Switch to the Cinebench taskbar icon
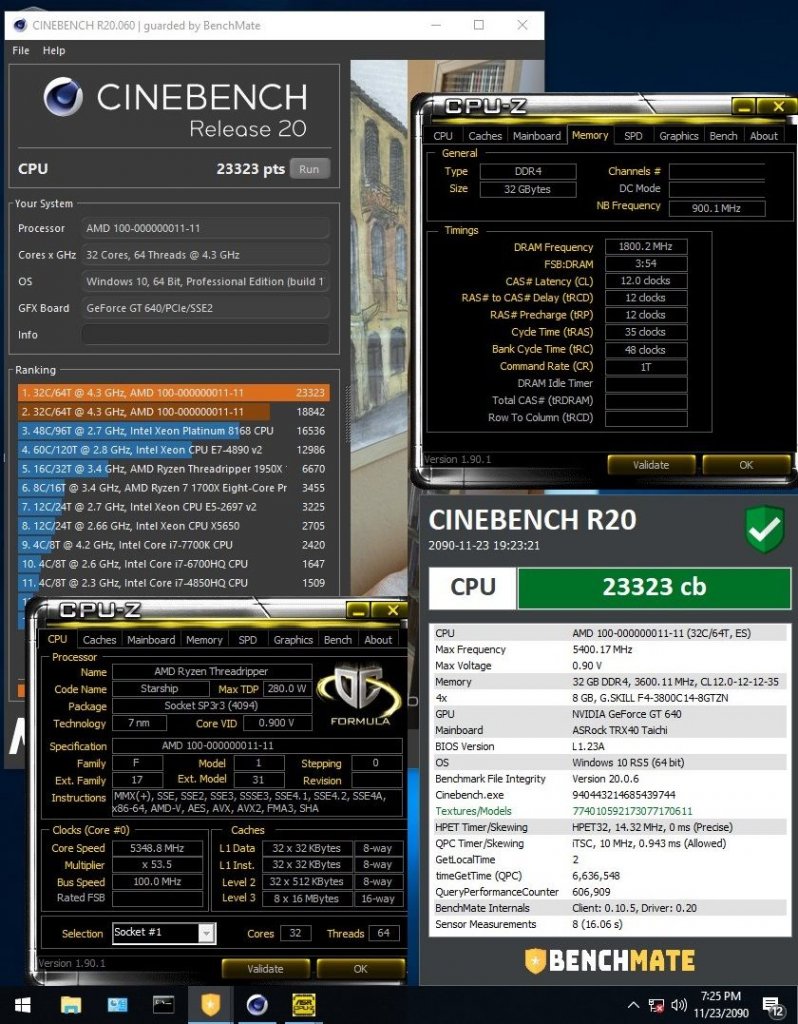Screen dimensions: 798x1024 click(257, 1006)
